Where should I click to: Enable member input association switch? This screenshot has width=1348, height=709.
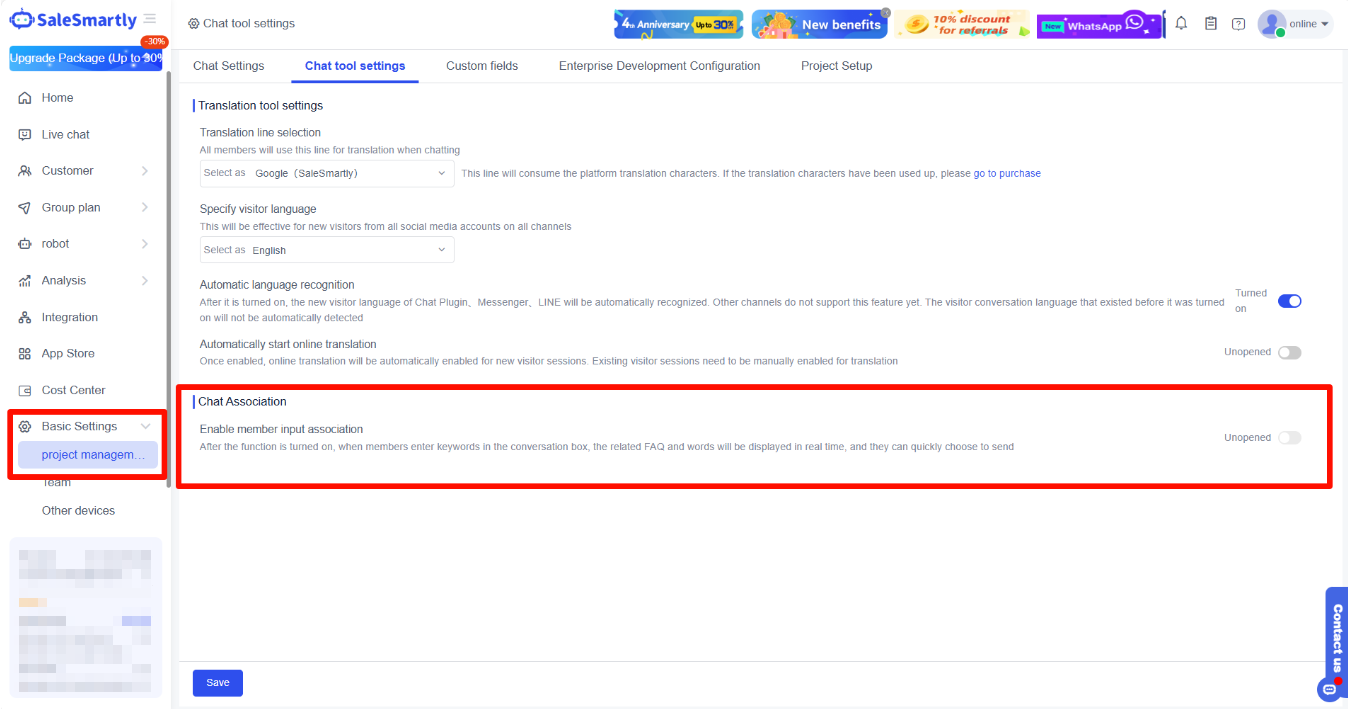(1290, 437)
